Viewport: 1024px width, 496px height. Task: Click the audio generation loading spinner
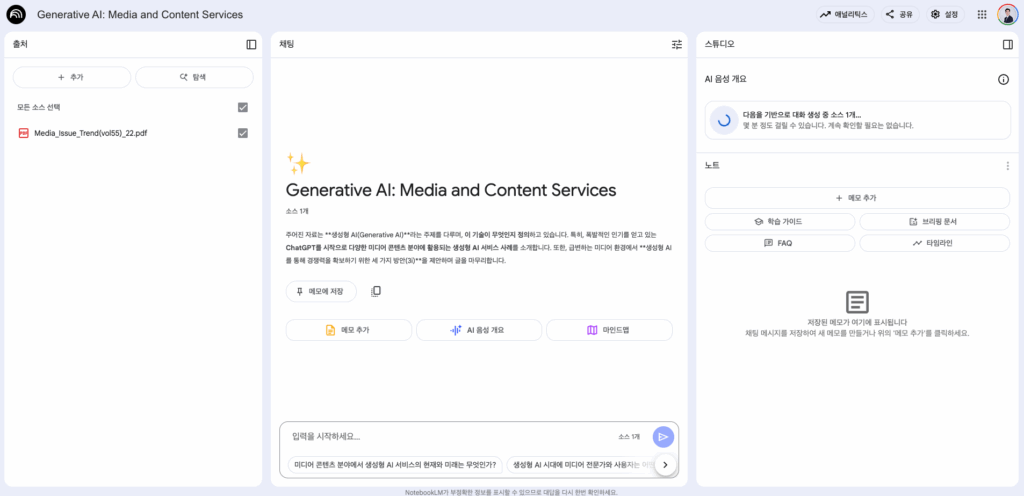point(723,120)
